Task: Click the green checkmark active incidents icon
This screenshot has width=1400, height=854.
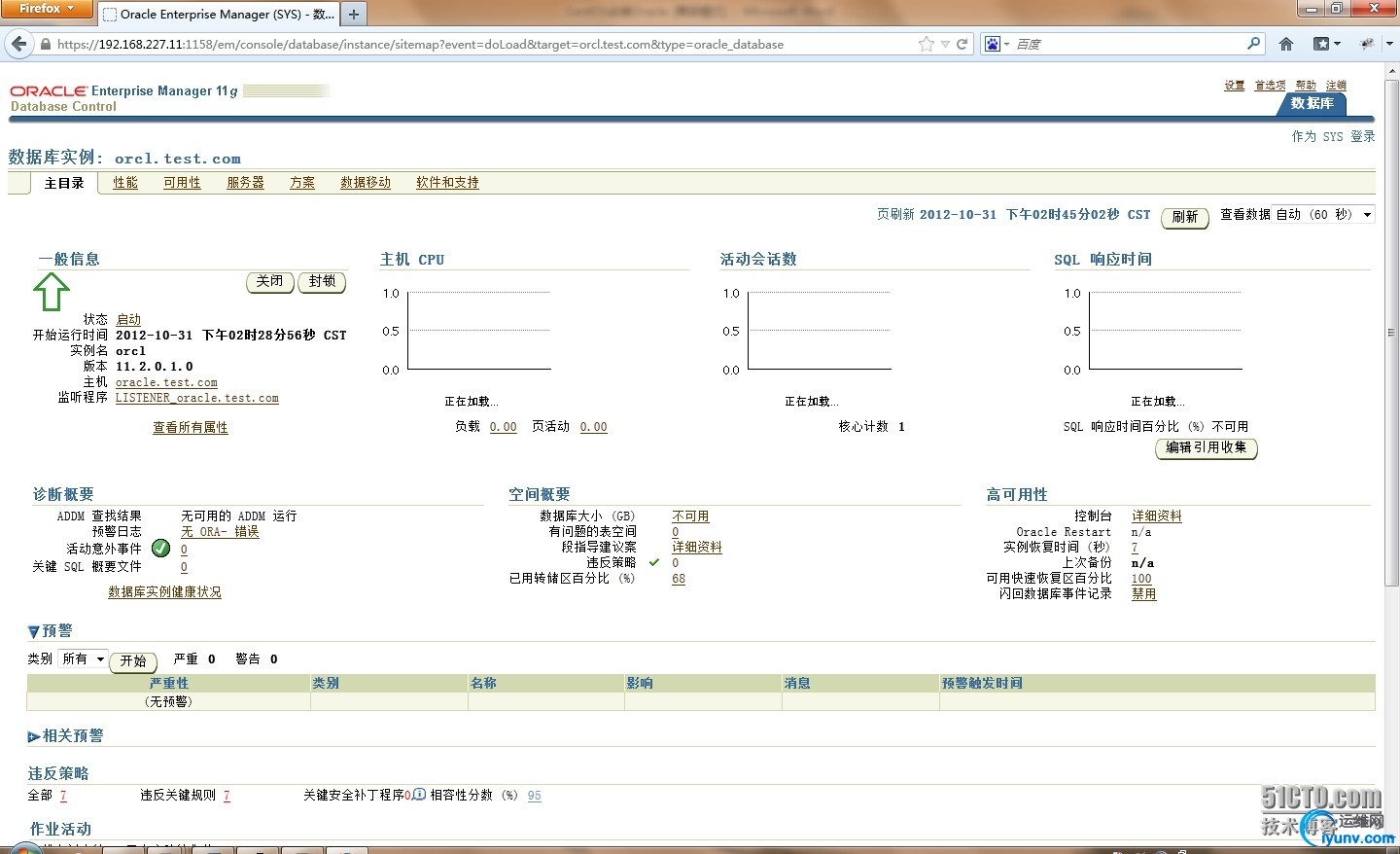Action: click(161, 549)
